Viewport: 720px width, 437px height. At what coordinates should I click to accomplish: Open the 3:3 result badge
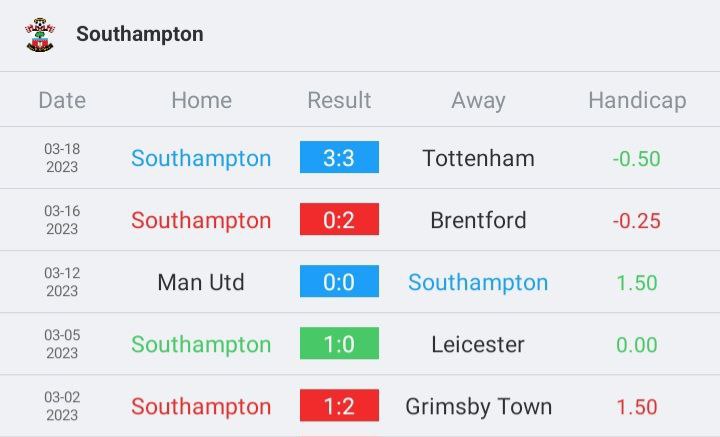point(339,157)
